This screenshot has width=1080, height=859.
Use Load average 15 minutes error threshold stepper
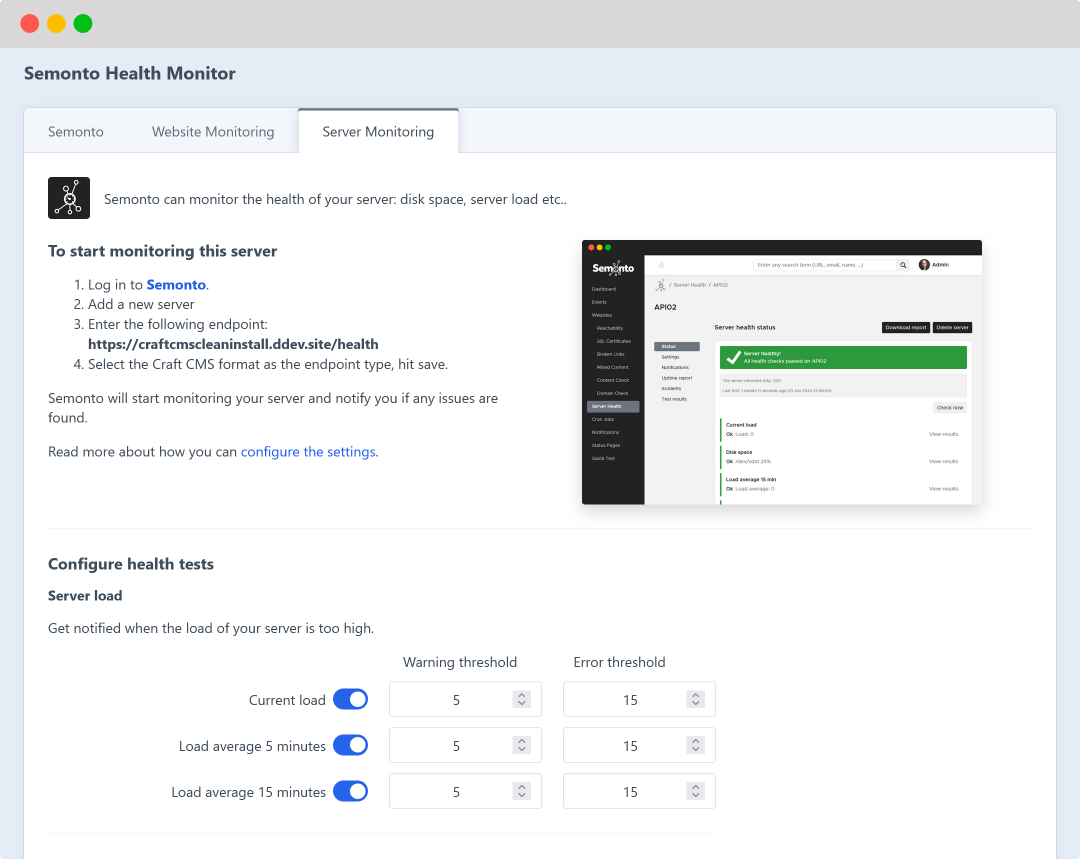pos(696,791)
